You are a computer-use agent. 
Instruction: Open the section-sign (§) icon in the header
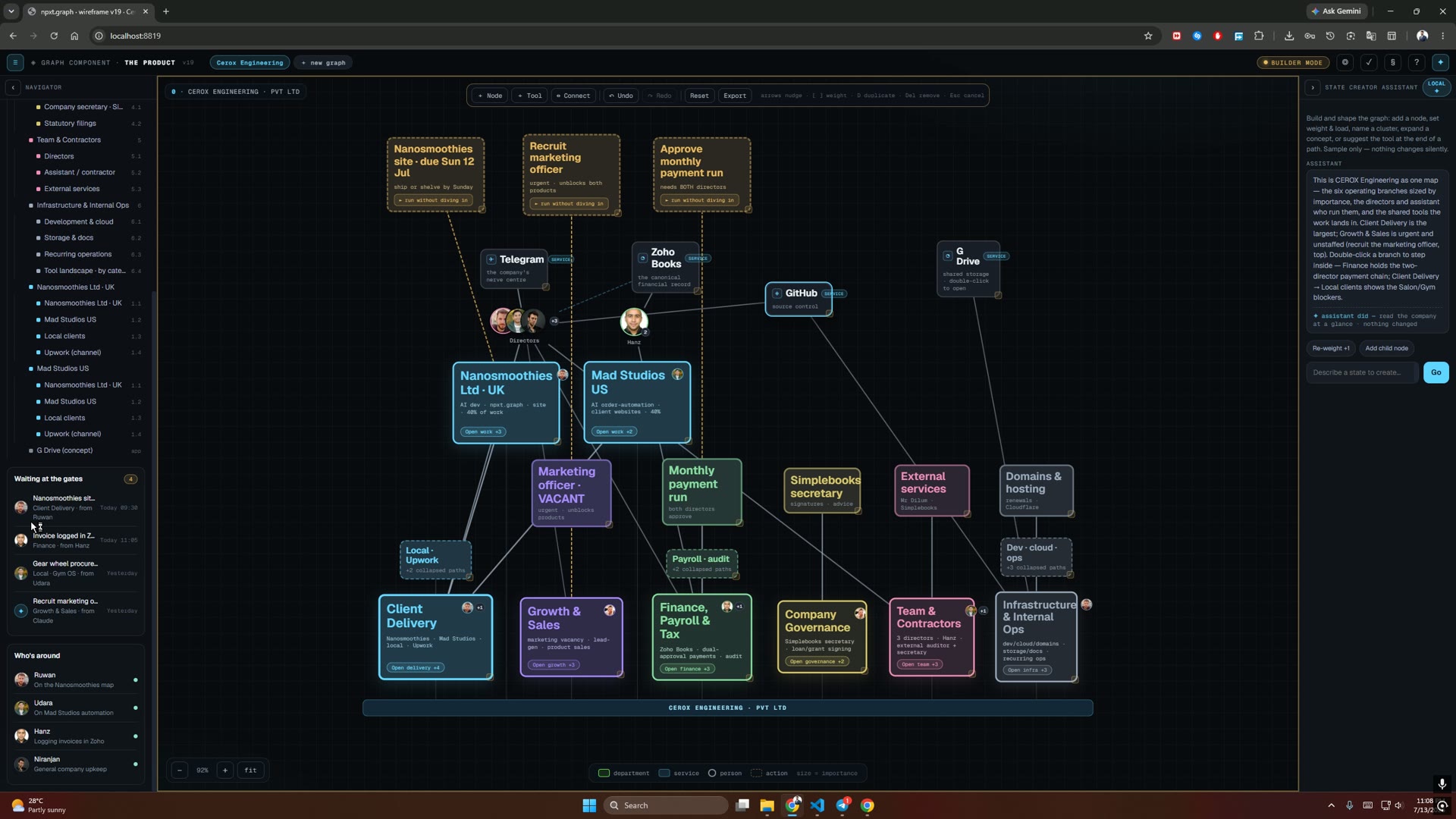(x=1392, y=63)
